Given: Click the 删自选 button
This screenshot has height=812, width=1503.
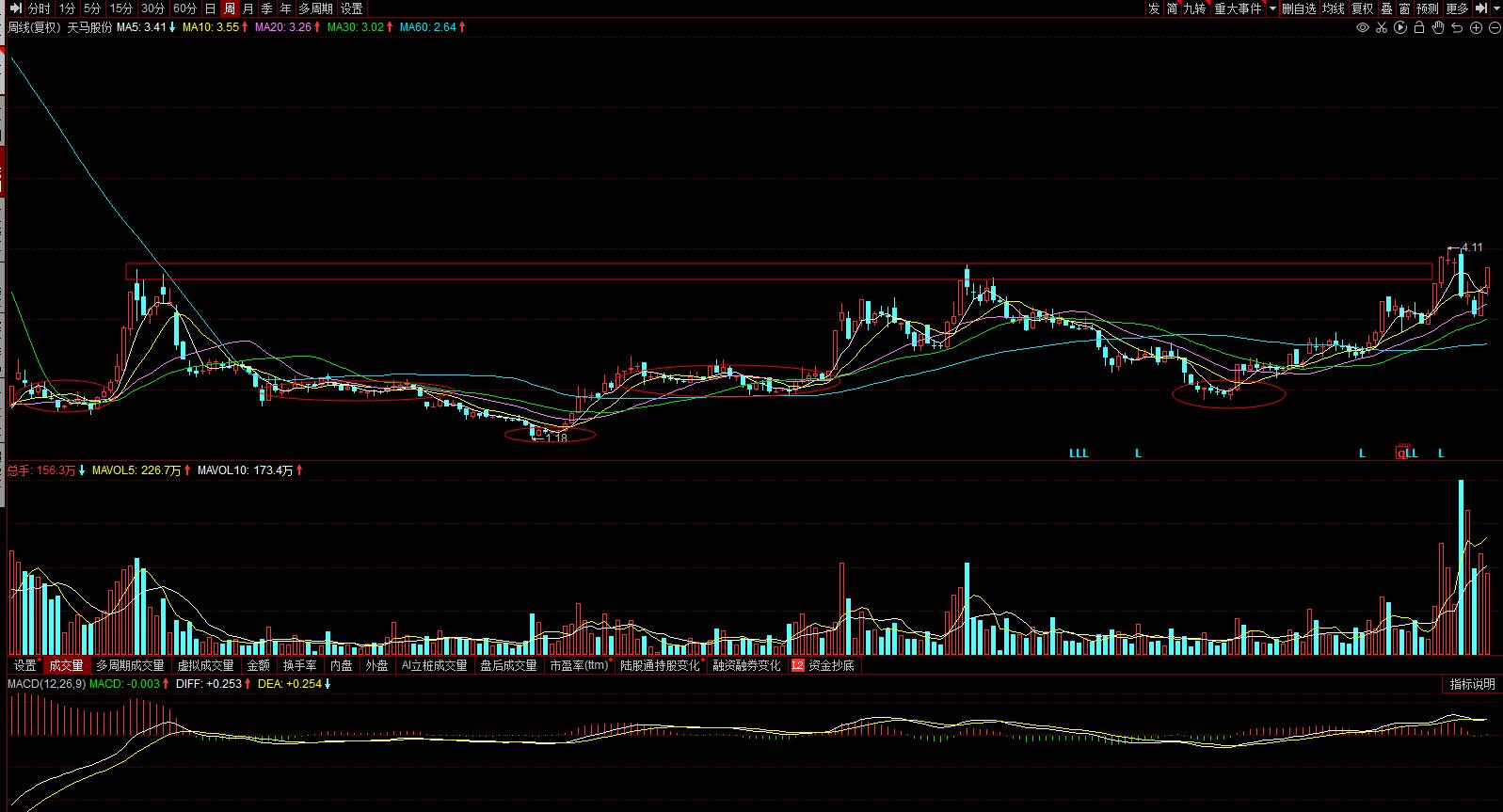Looking at the screenshot, I should pos(1299,8).
